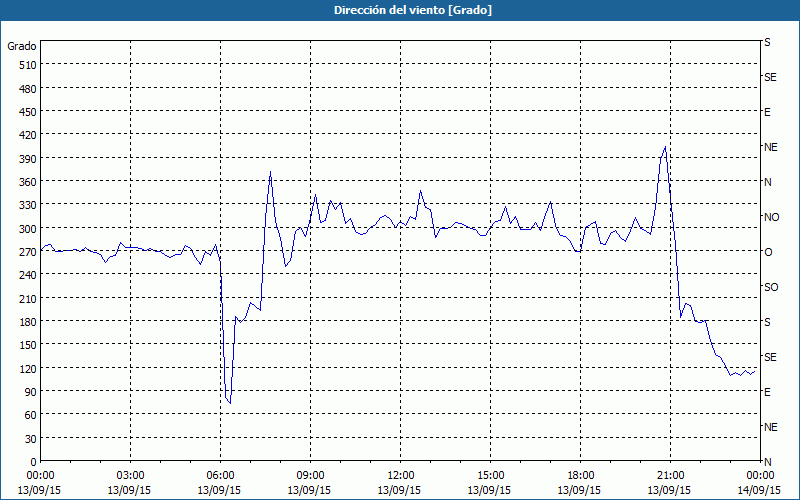The image size is (800, 500).
Task: Click compass label 'E' level with 90
Action: coord(767,392)
